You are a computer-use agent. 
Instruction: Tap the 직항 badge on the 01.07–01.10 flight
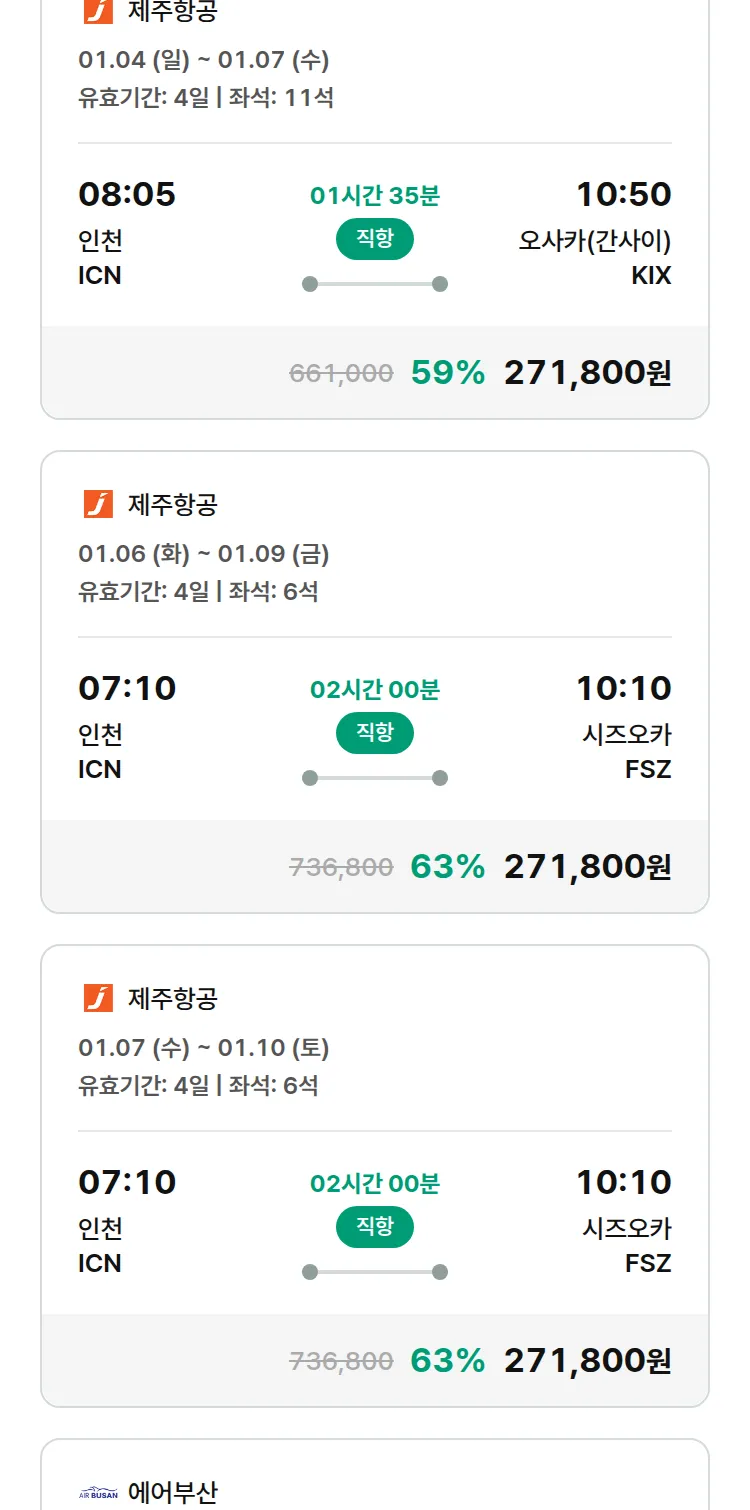point(375,1227)
